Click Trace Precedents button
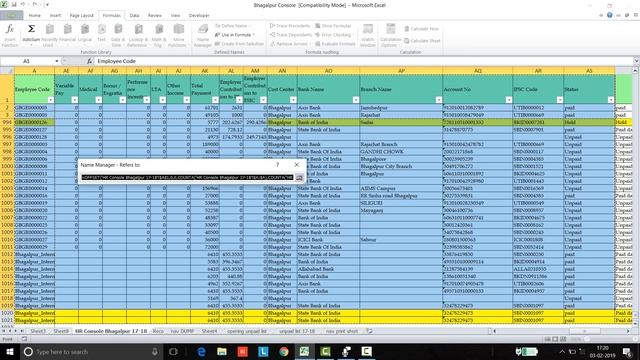This screenshot has width=640, height=360. tap(290, 26)
